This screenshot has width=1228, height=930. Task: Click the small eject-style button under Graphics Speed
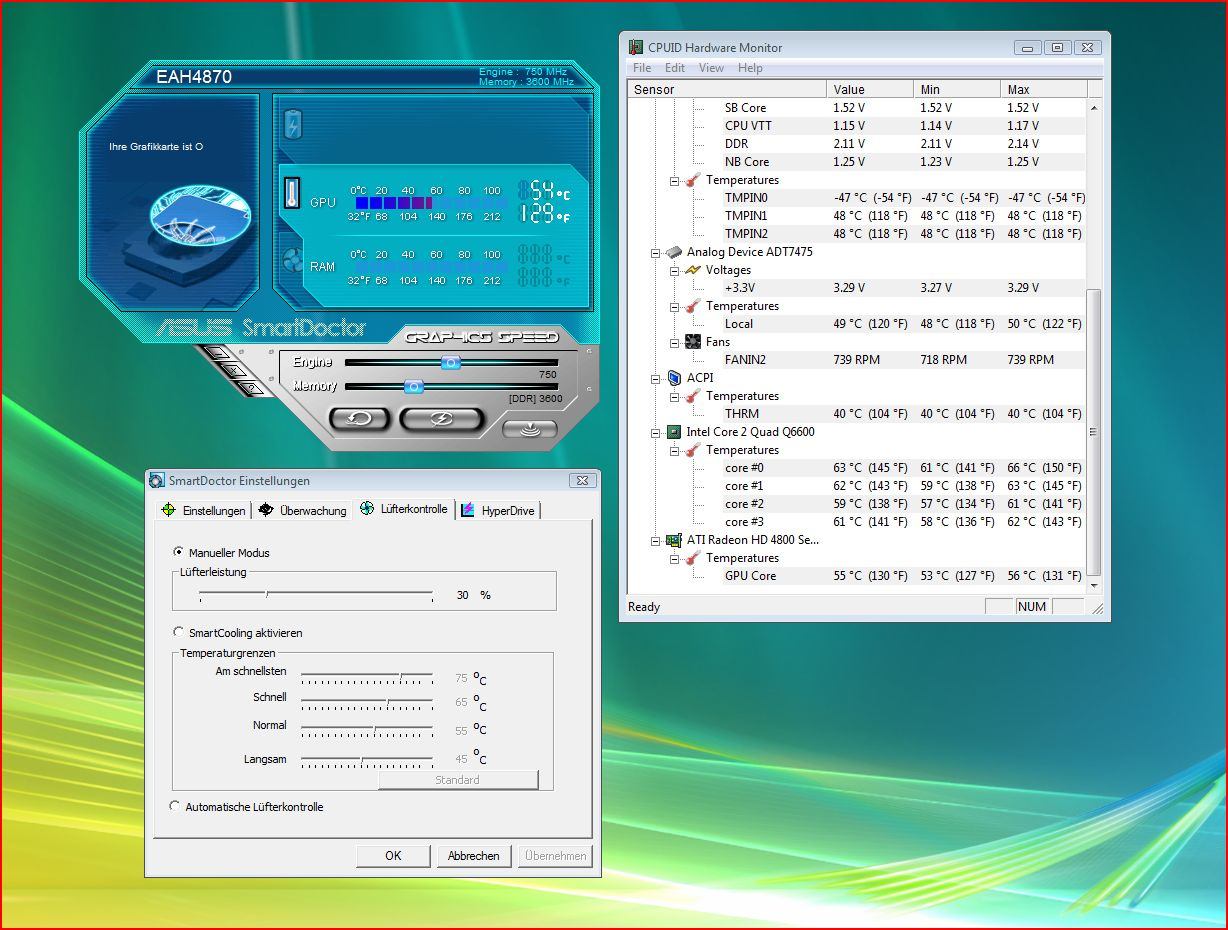pyautogui.click(x=530, y=429)
